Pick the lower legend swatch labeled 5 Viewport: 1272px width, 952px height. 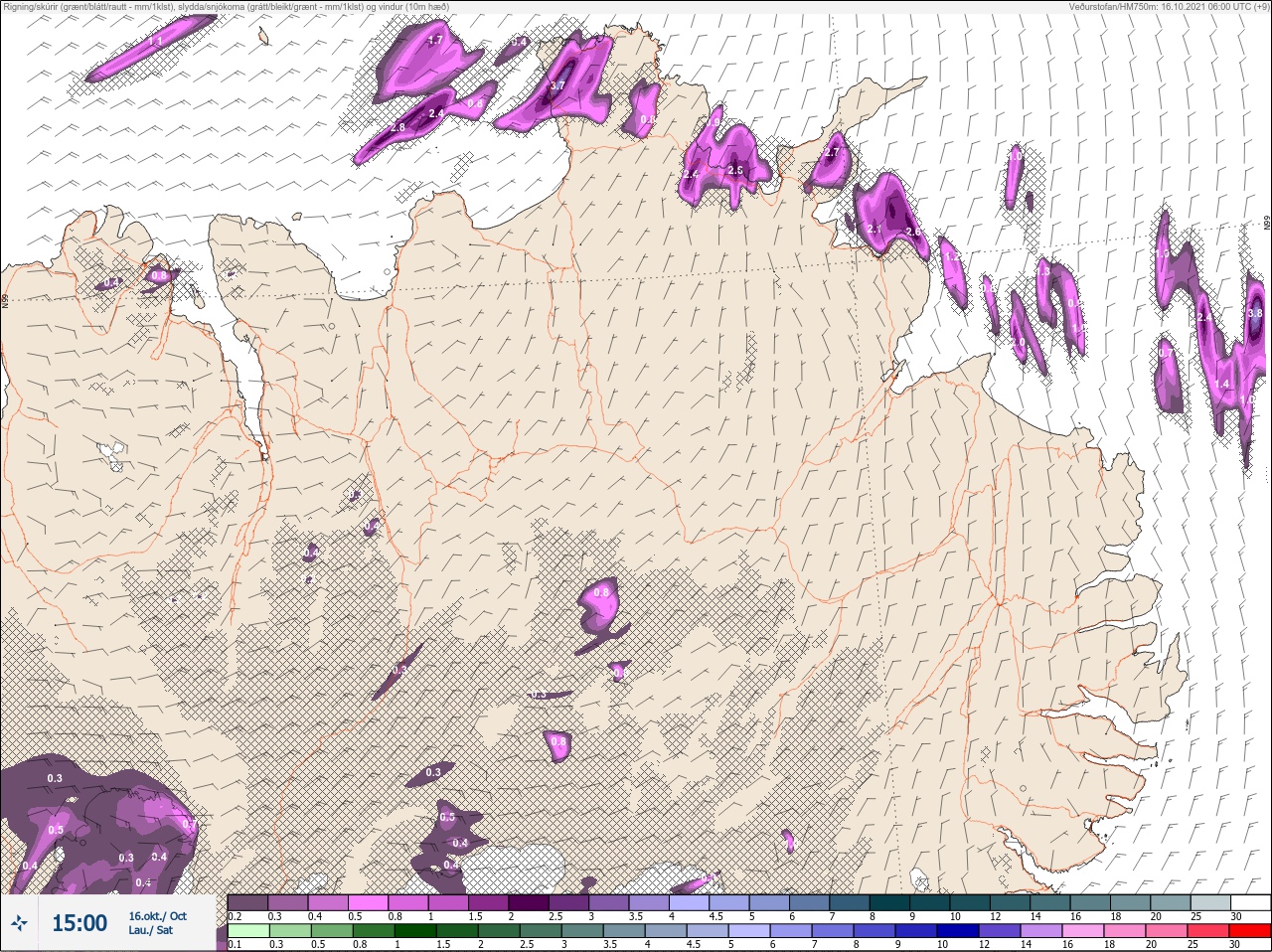[749, 930]
